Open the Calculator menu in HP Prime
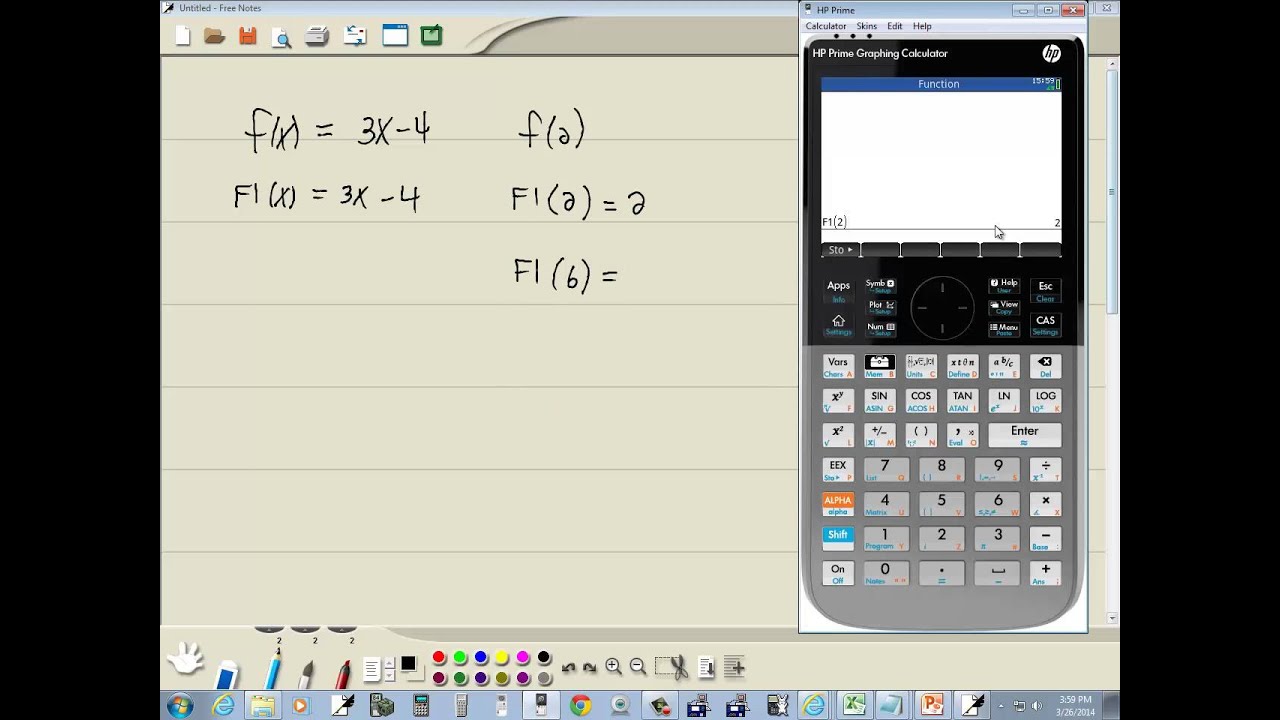The height and width of the screenshot is (720, 1280). click(x=826, y=26)
